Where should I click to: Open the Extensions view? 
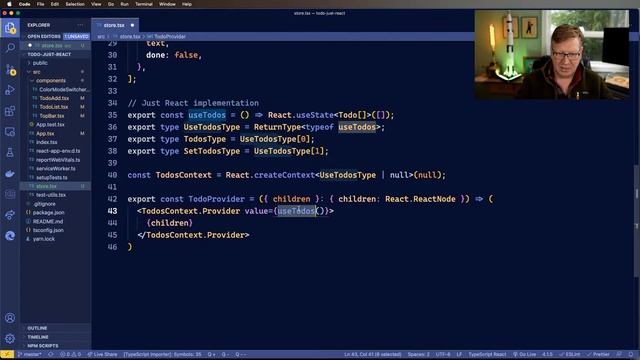click(x=10, y=111)
